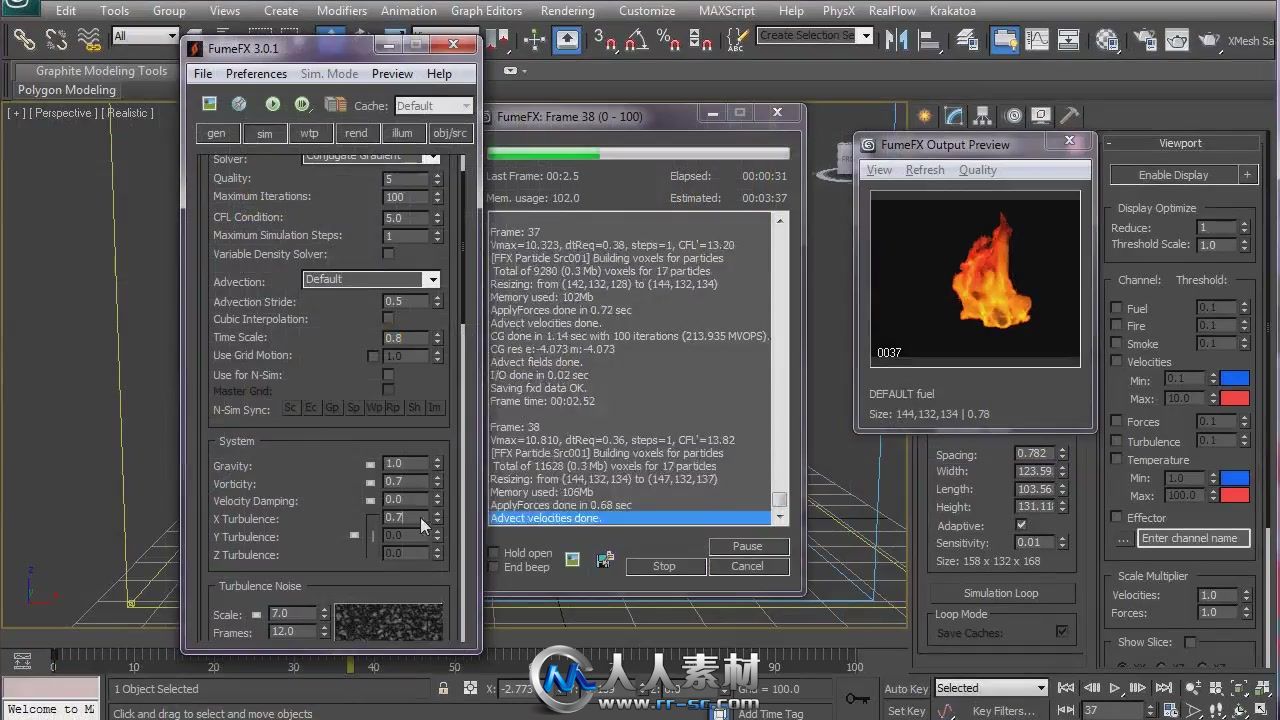The height and width of the screenshot is (720, 1280).
Task: Play the animation in 3ds Max
Action: [1115, 688]
